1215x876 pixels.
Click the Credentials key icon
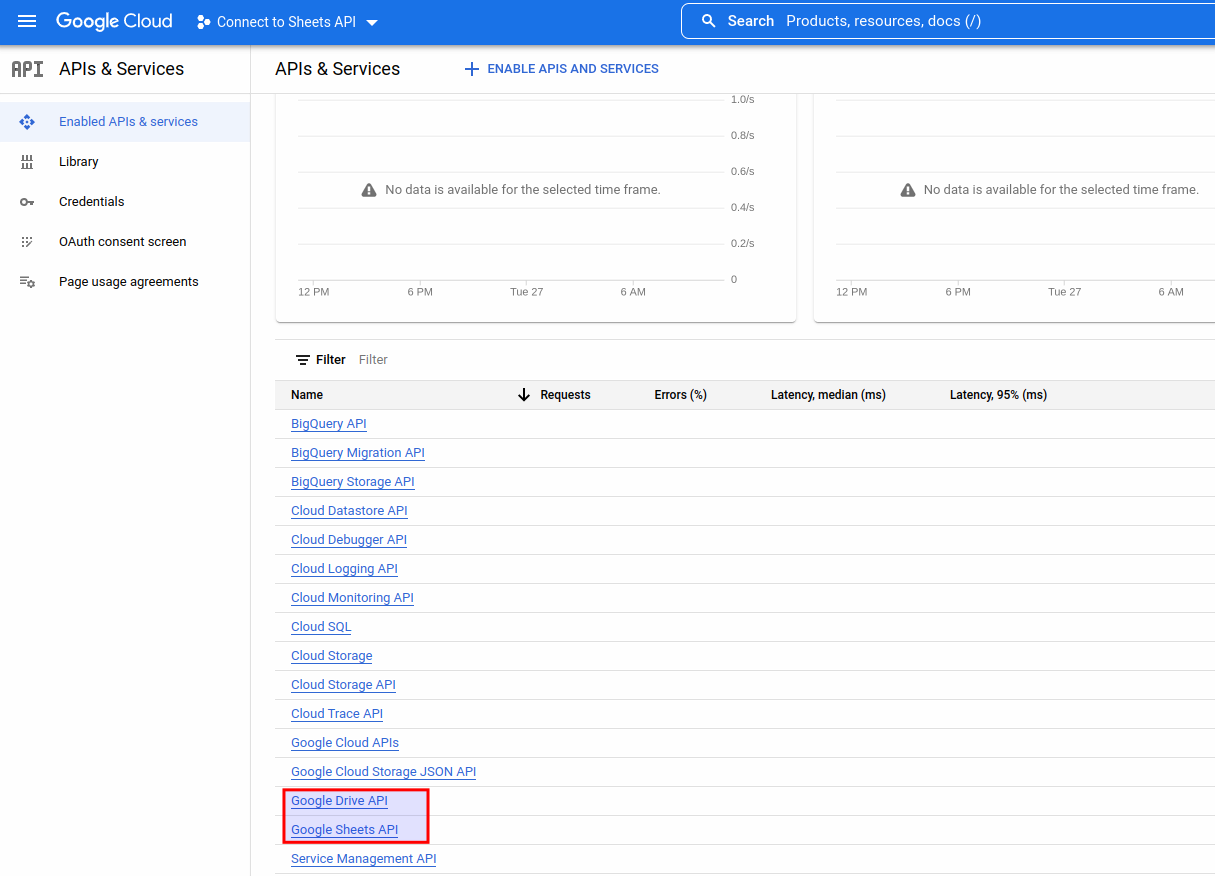[x=27, y=202]
